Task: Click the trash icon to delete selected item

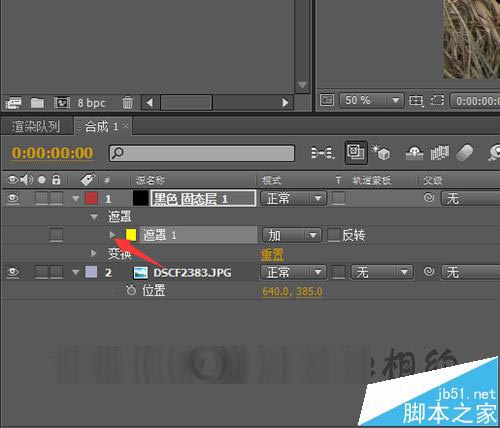Action: (127, 103)
